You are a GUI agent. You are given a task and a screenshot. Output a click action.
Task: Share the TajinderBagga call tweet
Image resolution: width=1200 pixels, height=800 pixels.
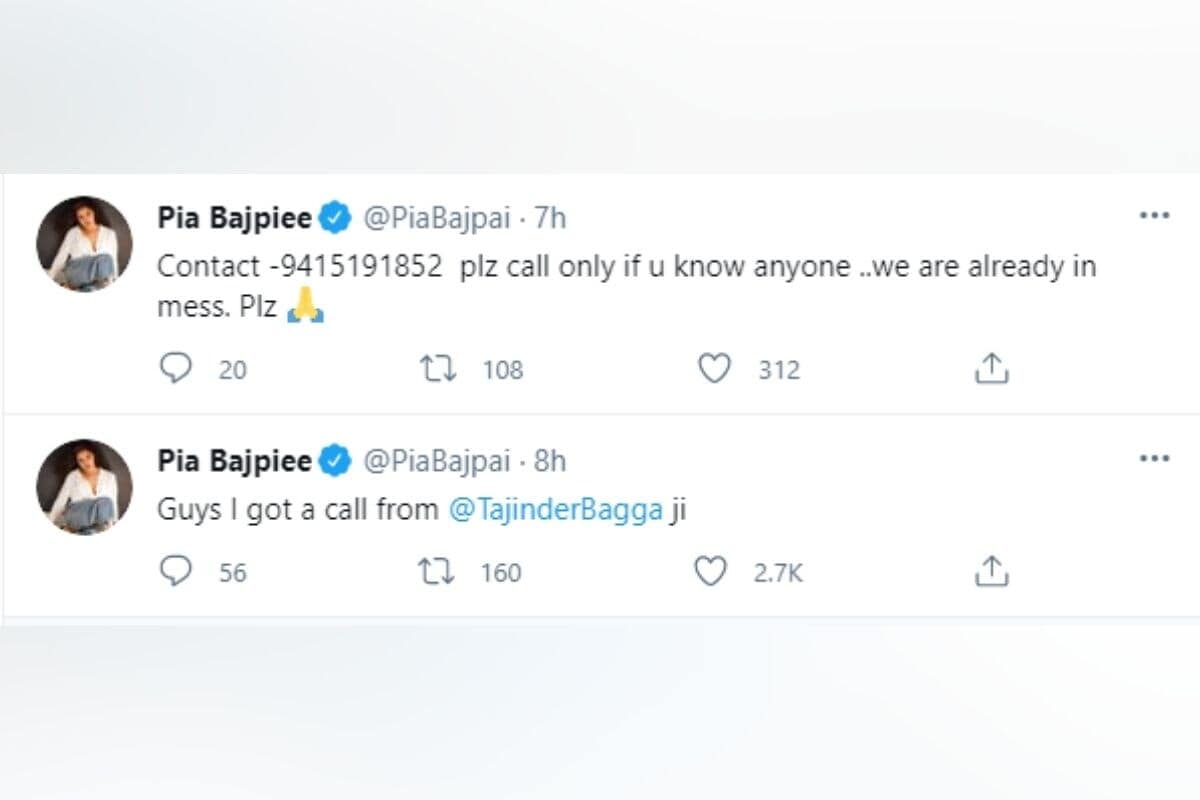click(x=991, y=572)
